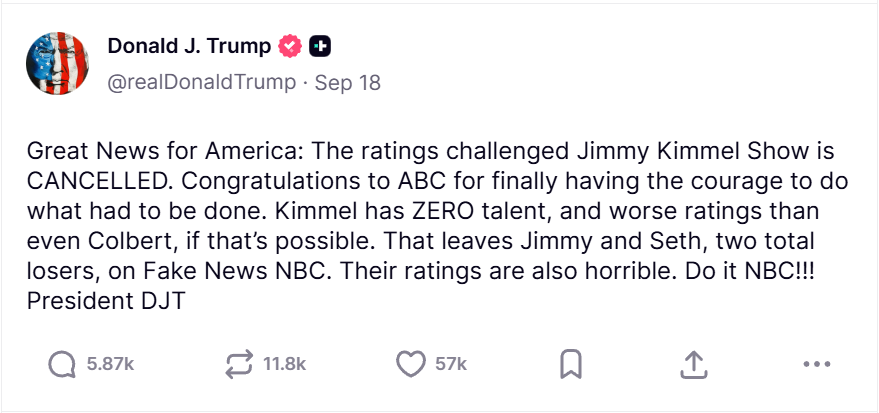879x413 pixels.
Task: Click 'Great News for America' opening text
Action: [x=151, y=153]
